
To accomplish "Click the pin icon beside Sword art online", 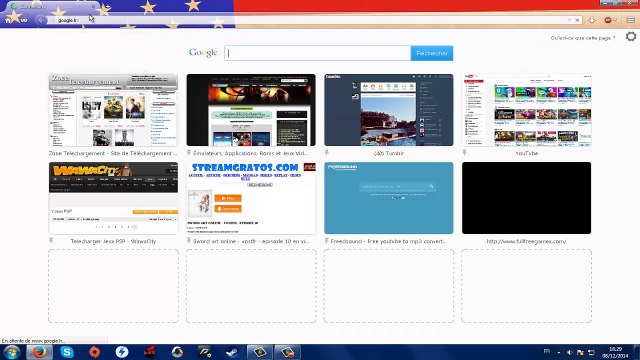I will point(189,241).
